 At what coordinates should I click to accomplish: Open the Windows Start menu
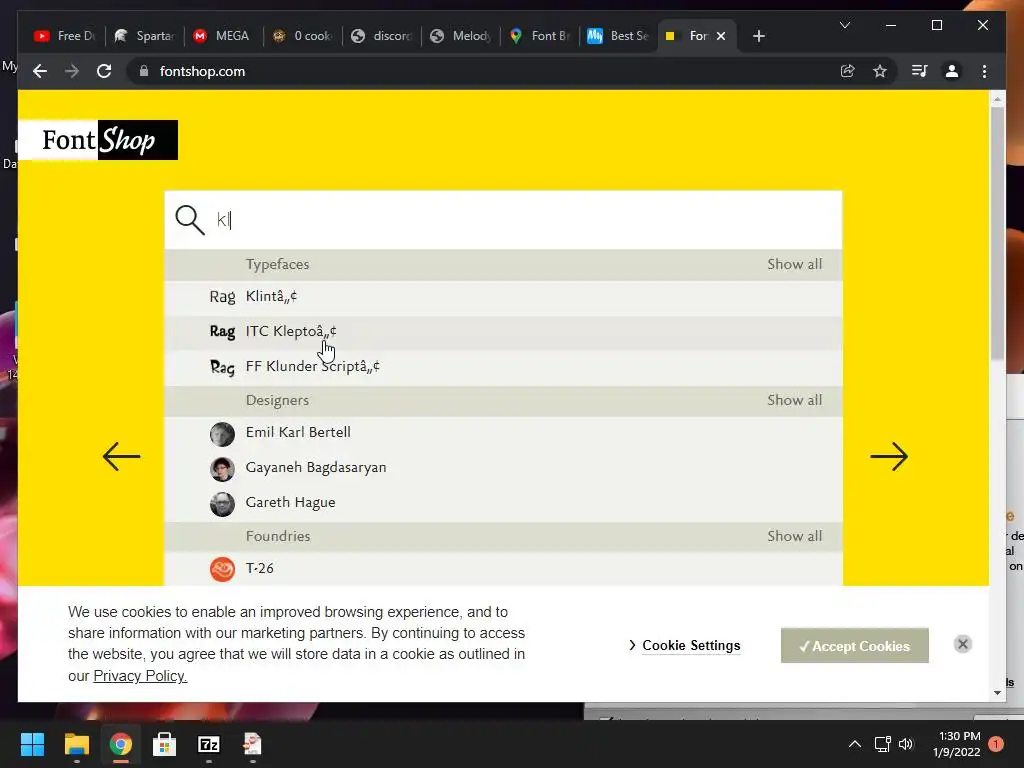point(32,744)
